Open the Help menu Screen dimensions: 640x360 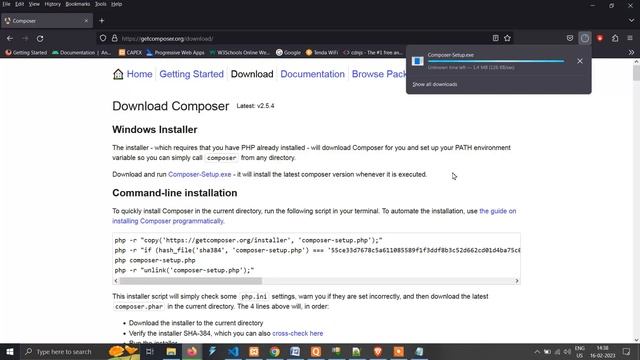116,4
